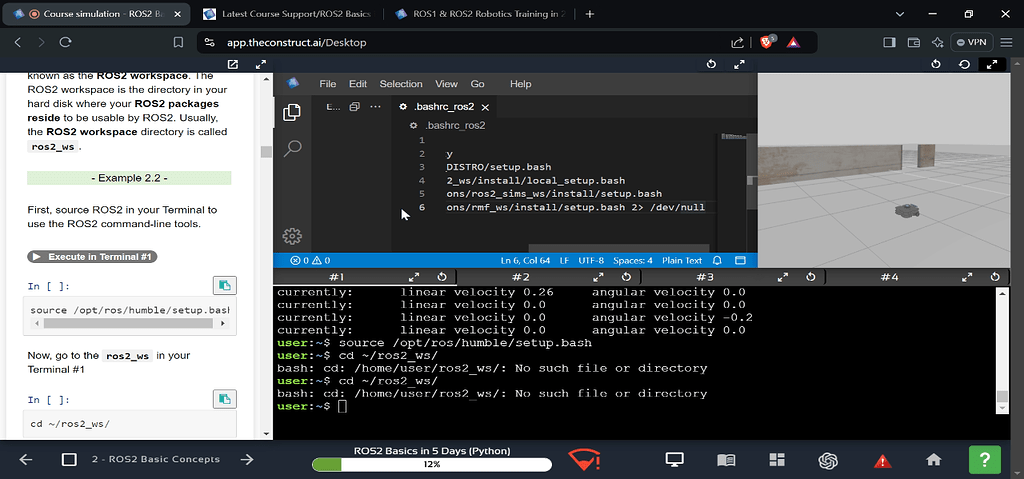Restart terminal #4
Screen dimensions: 1024x479
point(995,277)
